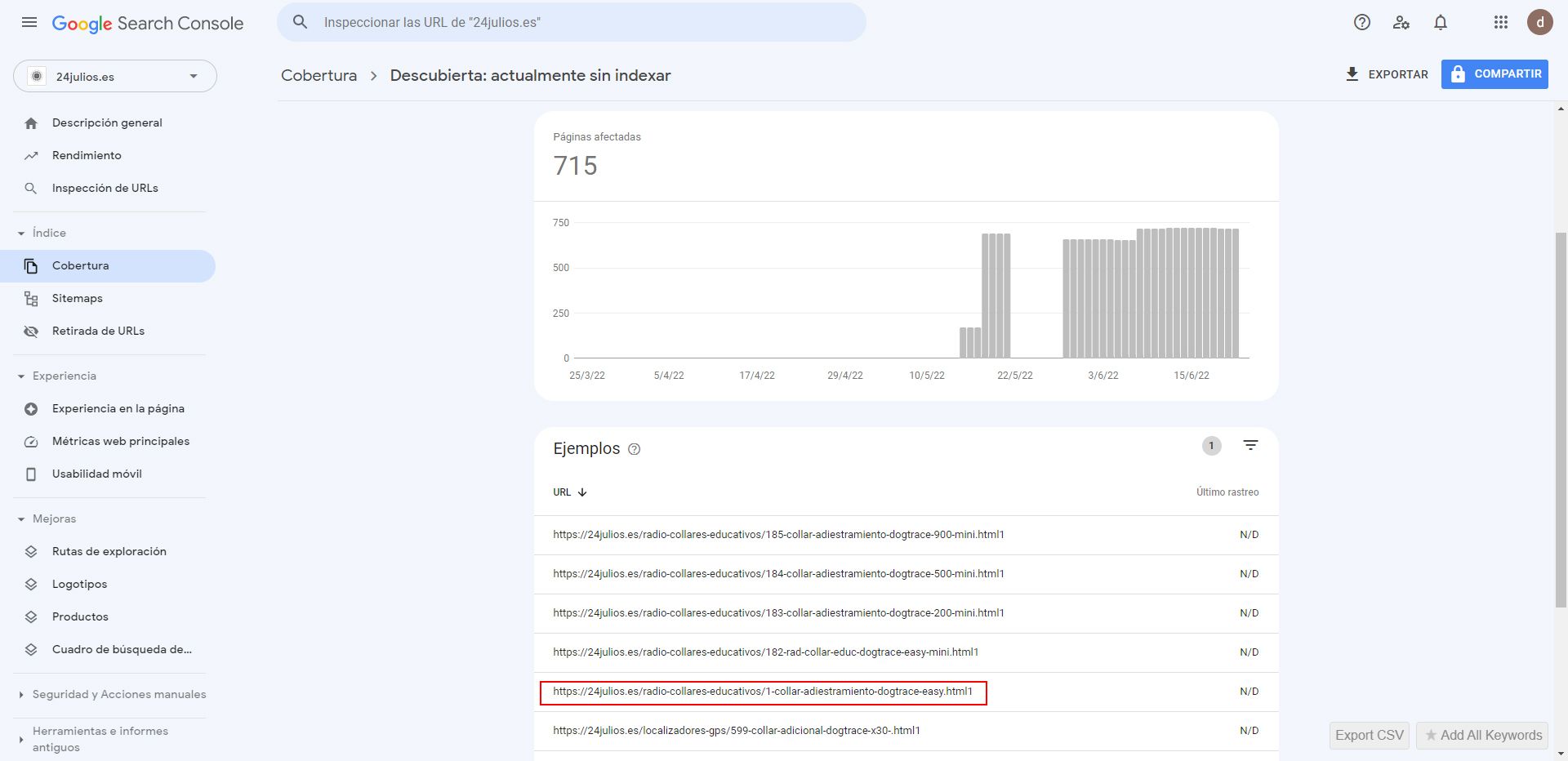1568x761 pixels.
Task: Click the crossed-eye icon beside Retirada de URLs
Action: pyautogui.click(x=31, y=332)
